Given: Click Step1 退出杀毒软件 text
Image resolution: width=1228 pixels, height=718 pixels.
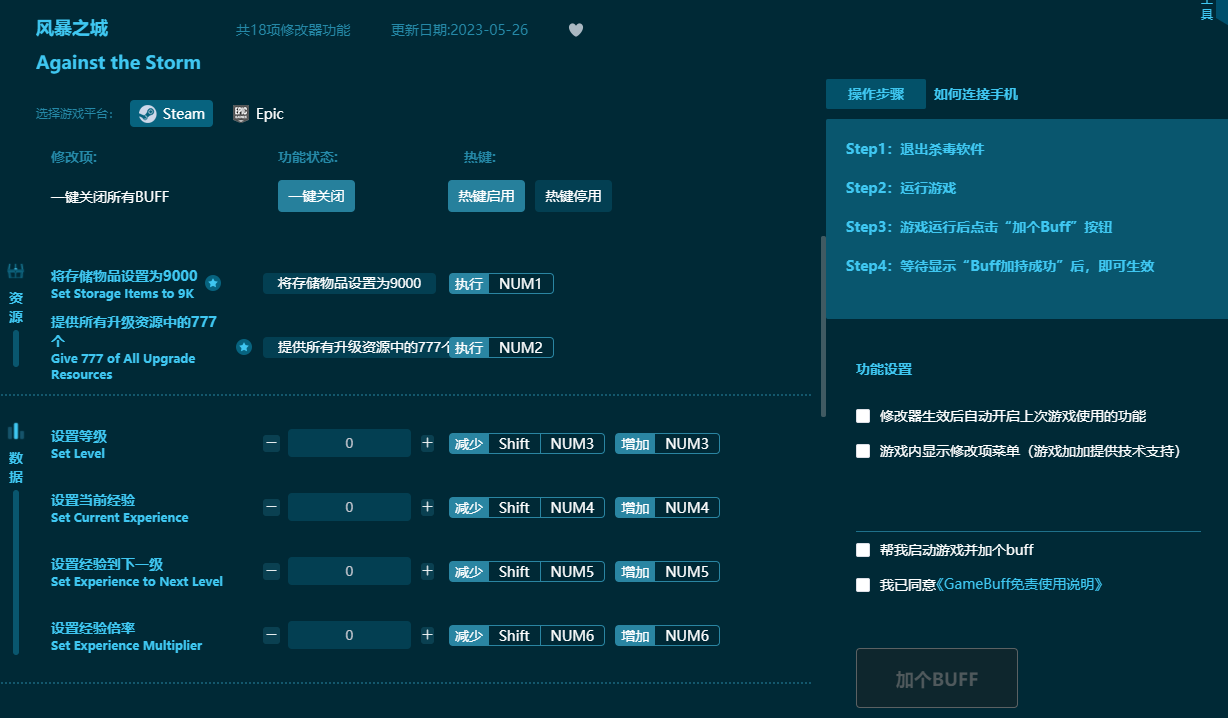Looking at the screenshot, I should (915, 149).
